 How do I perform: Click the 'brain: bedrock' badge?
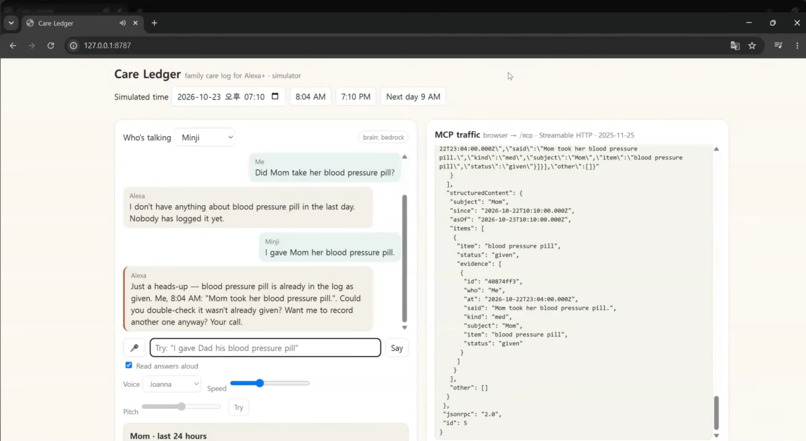(383, 137)
